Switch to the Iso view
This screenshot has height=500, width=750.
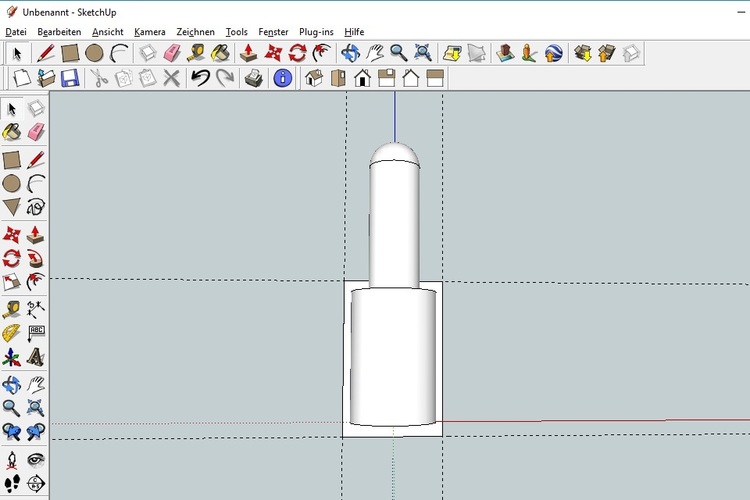pyautogui.click(x=314, y=78)
